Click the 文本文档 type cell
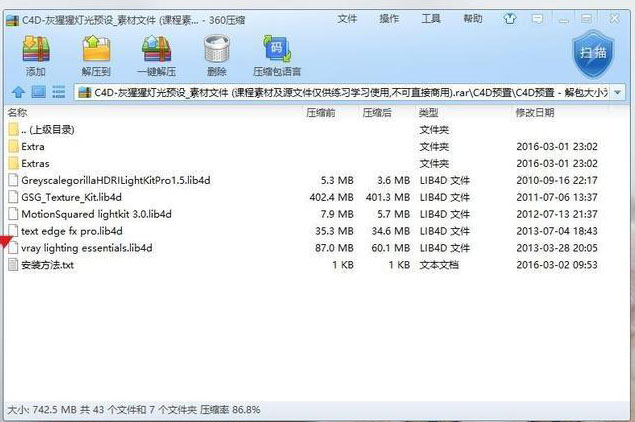 pos(439,265)
